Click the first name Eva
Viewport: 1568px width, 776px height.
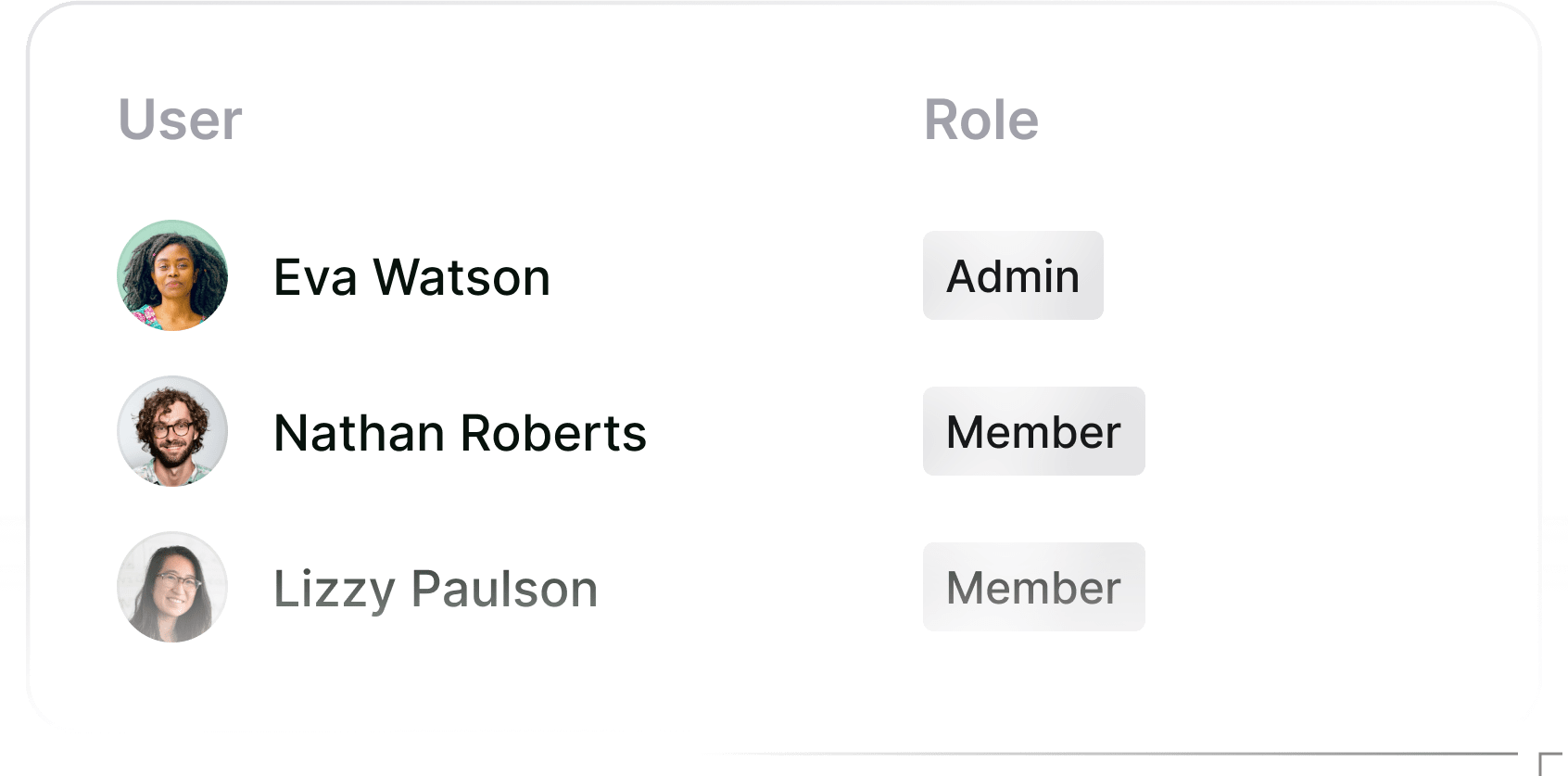tap(315, 277)
